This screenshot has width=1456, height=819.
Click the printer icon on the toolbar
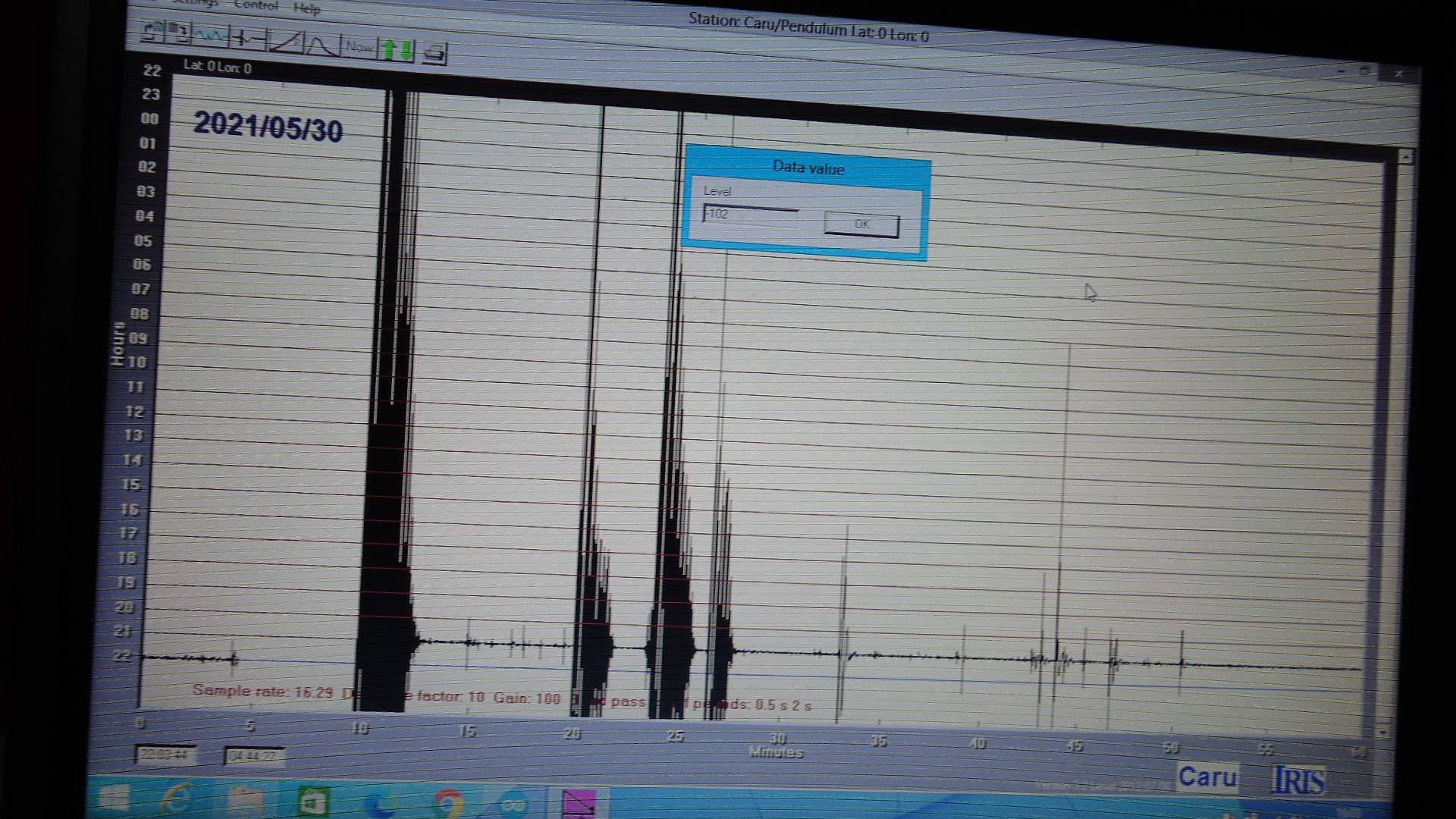click(x=435, y=53)
